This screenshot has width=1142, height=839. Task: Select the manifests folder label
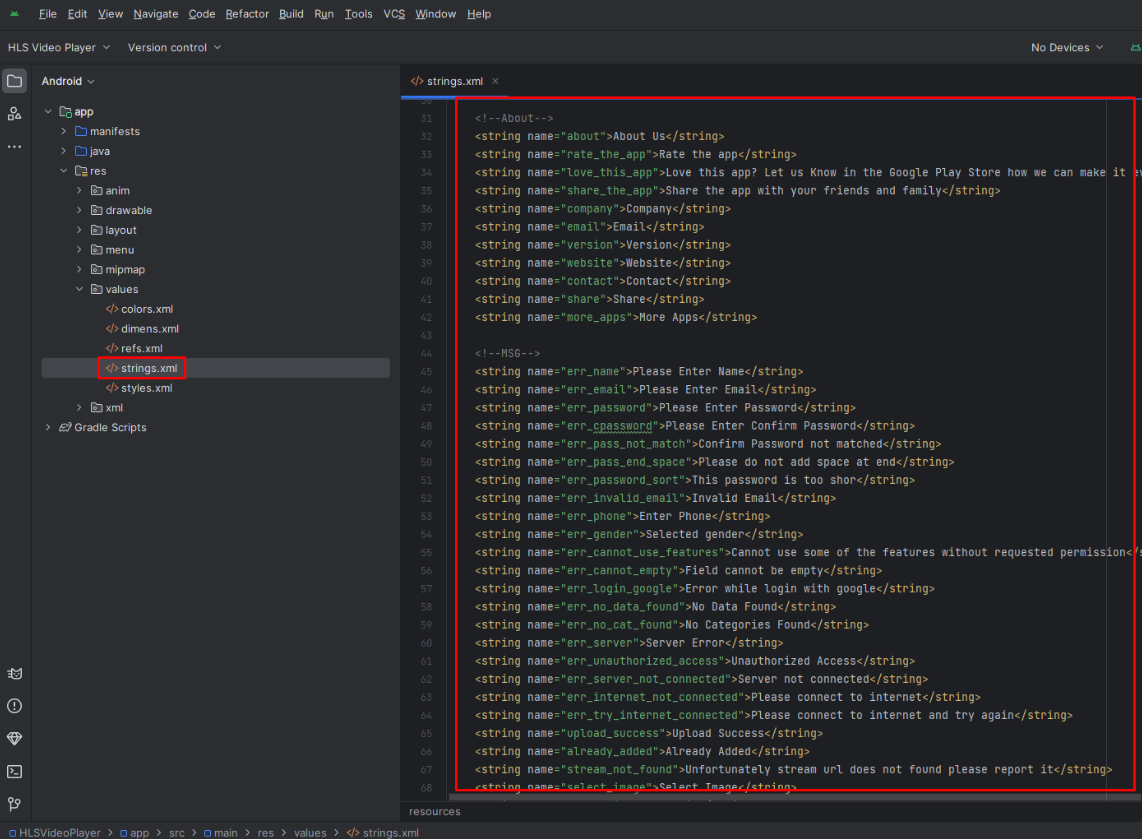click(115, 131)
